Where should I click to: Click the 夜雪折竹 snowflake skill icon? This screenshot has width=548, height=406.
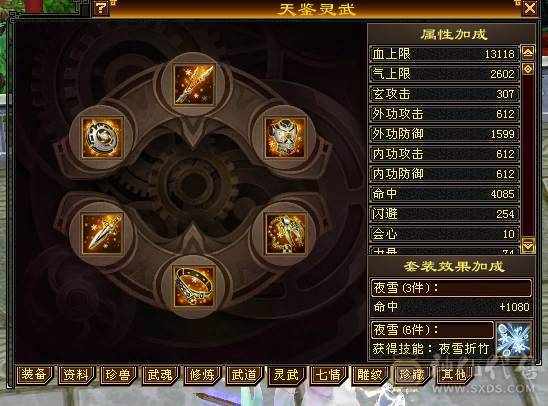pyautogui.click(x=513, y=340)
